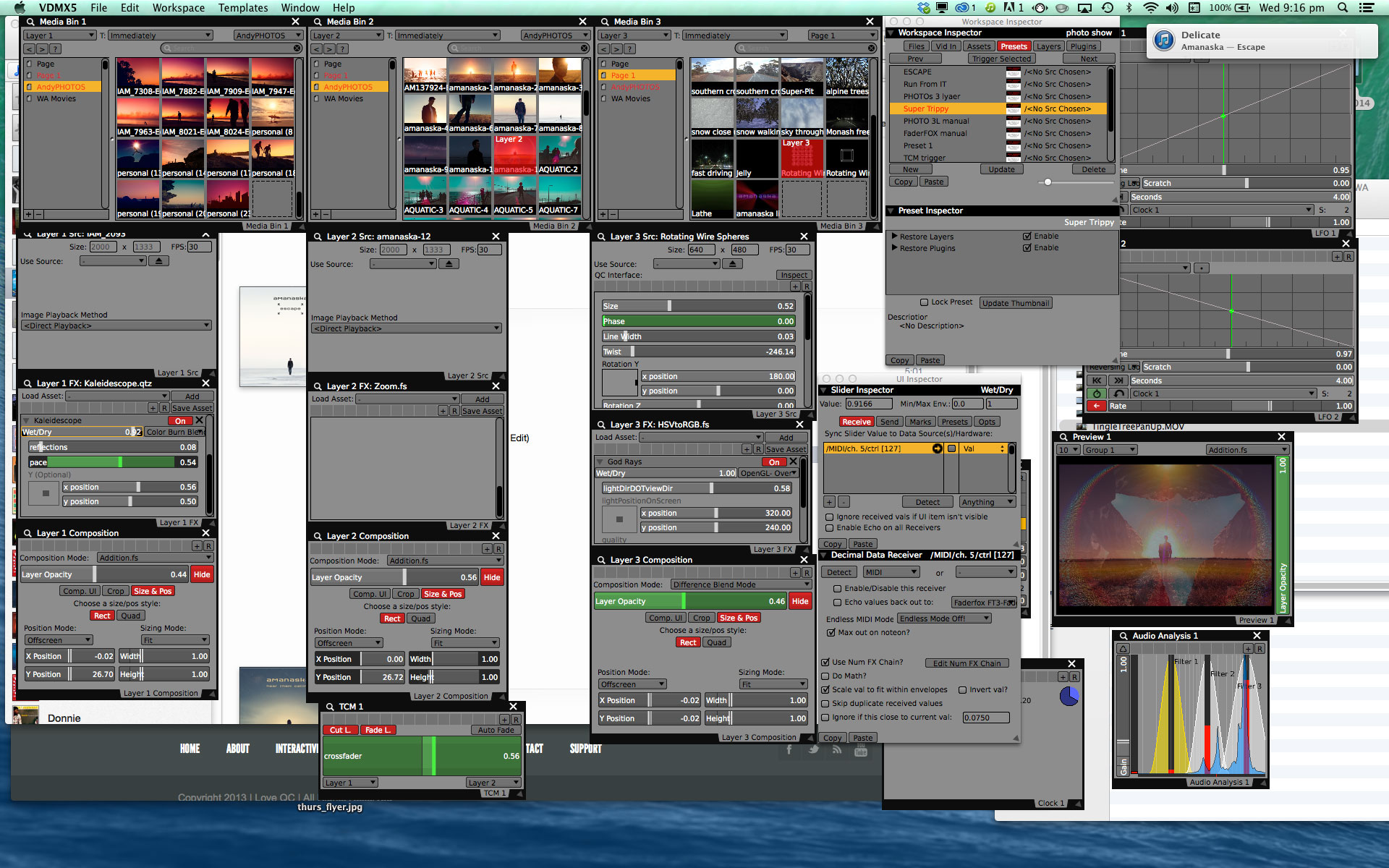This screenshot has width=1389, height=868.
Task: Toggle the green clock button in LFO 2
Action: pyautogui.click(x=1097, y=393)
